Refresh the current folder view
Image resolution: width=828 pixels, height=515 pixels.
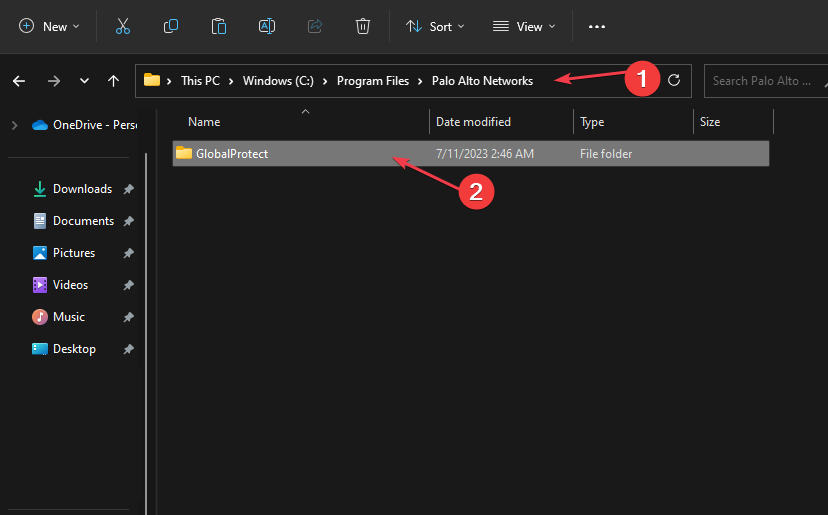[x=674, y=80]
